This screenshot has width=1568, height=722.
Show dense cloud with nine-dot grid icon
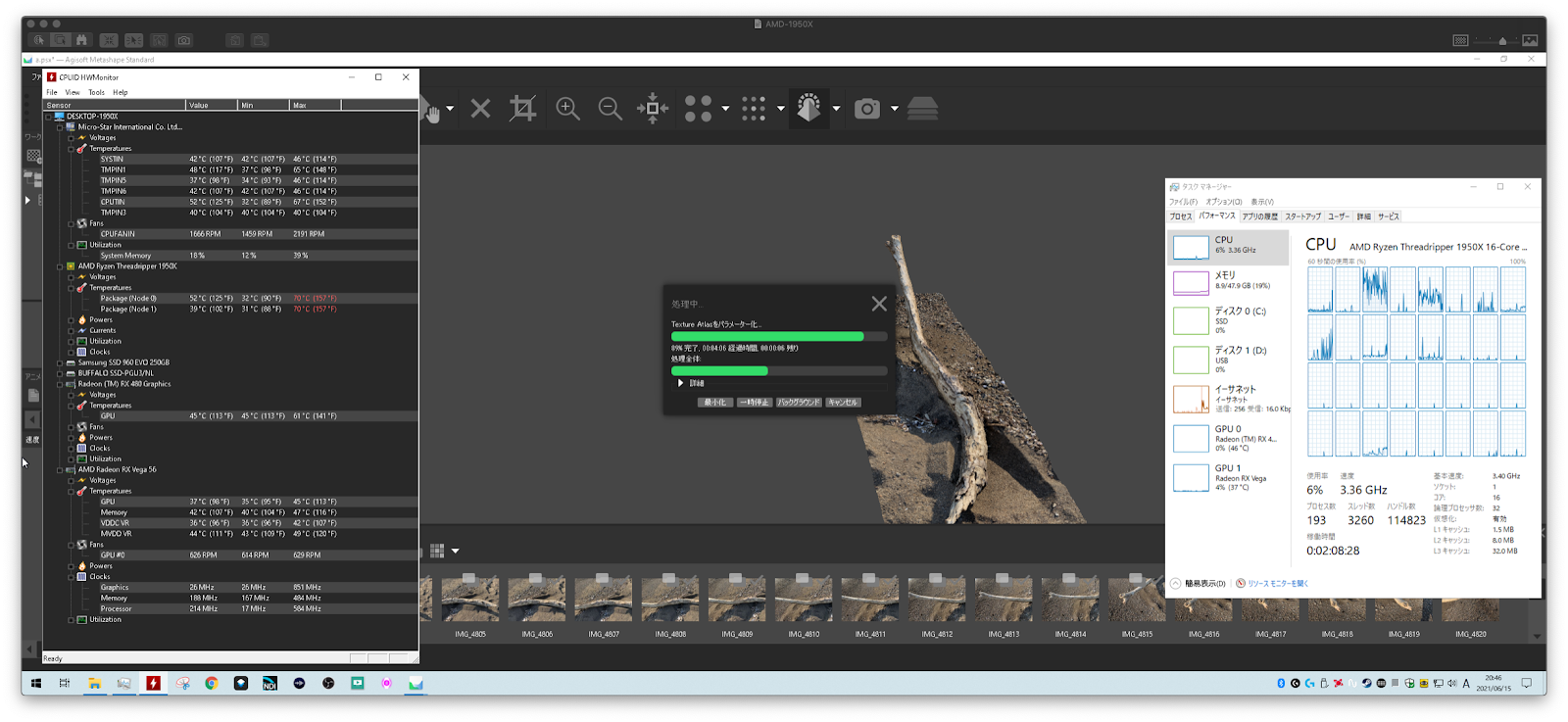tap(754, 109)
